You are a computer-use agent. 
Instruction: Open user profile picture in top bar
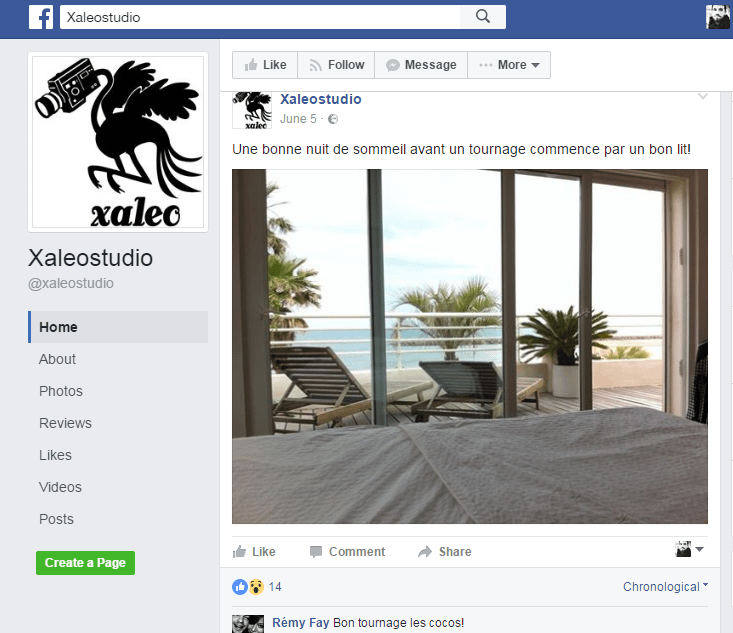tap(718, 17)
